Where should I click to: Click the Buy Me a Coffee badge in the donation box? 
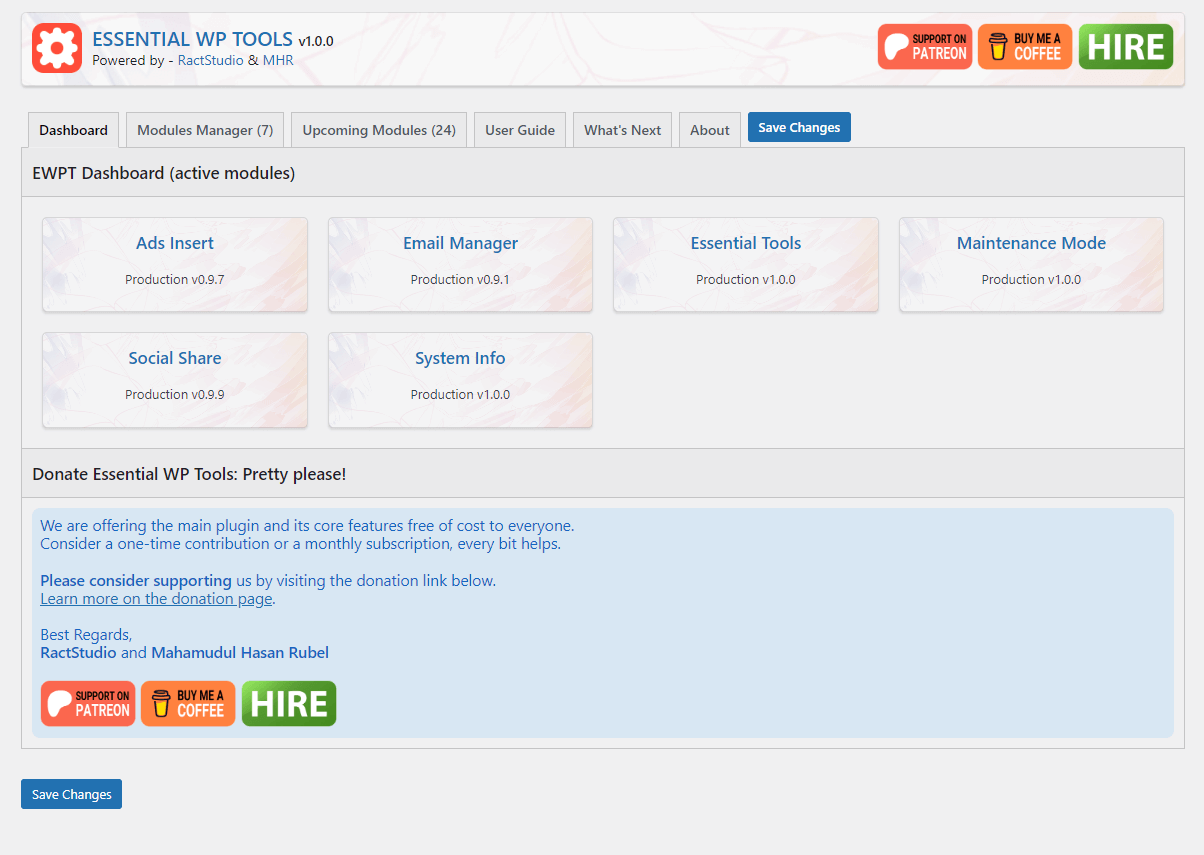tap(188, 704)
